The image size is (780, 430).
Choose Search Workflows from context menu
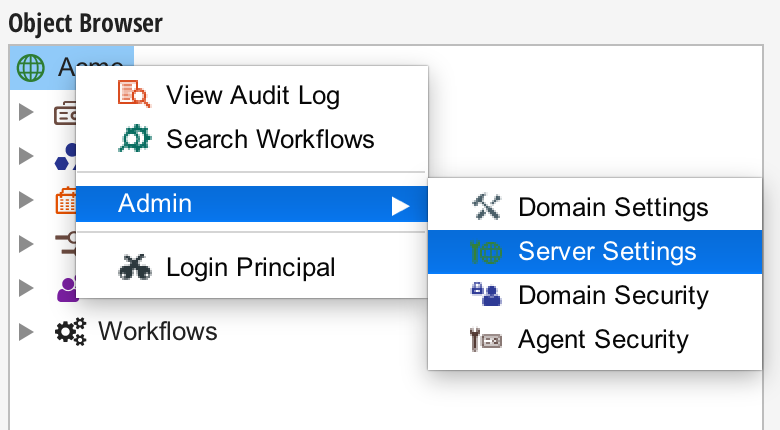pos(270,138)
